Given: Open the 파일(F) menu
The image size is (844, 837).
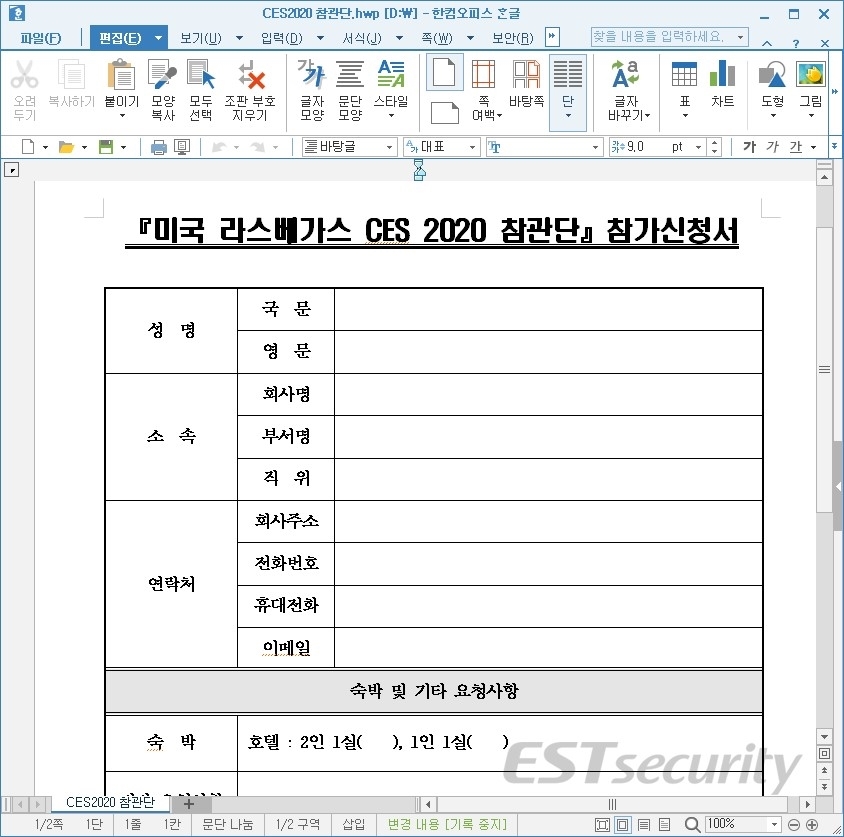Looking at the screenshot, I should [41, 38].
